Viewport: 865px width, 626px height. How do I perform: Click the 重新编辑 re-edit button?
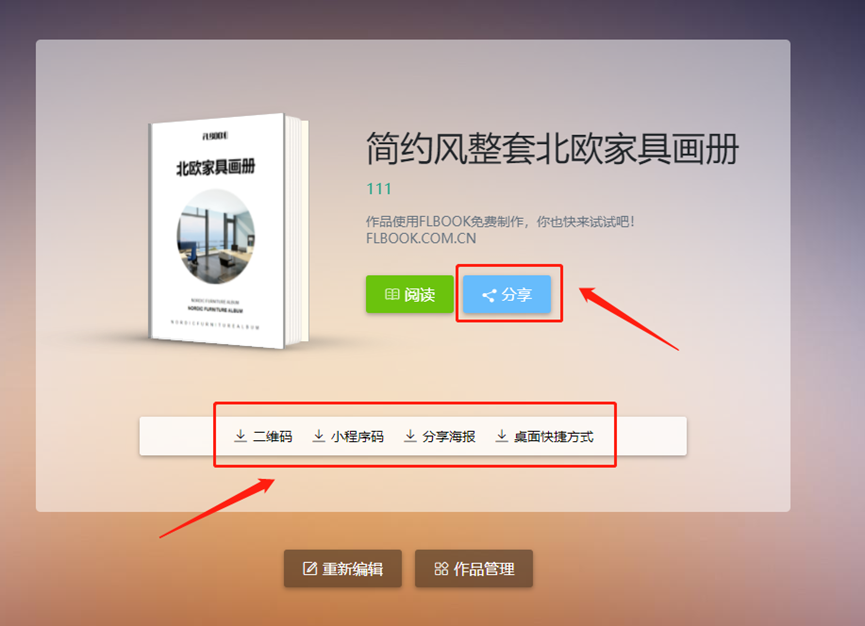pos(343,568)
